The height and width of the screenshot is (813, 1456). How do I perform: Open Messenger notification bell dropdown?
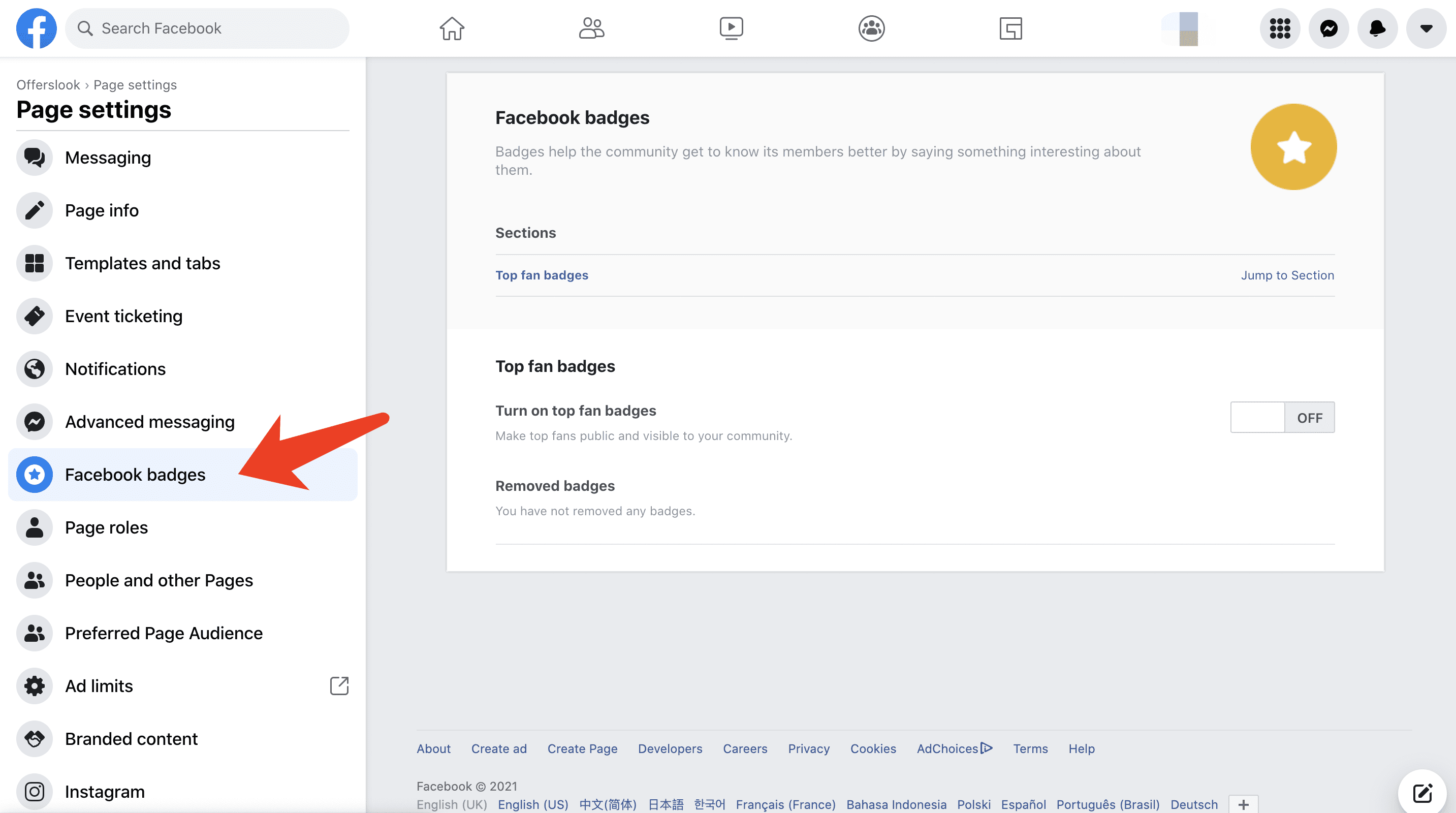(1376, 28)
